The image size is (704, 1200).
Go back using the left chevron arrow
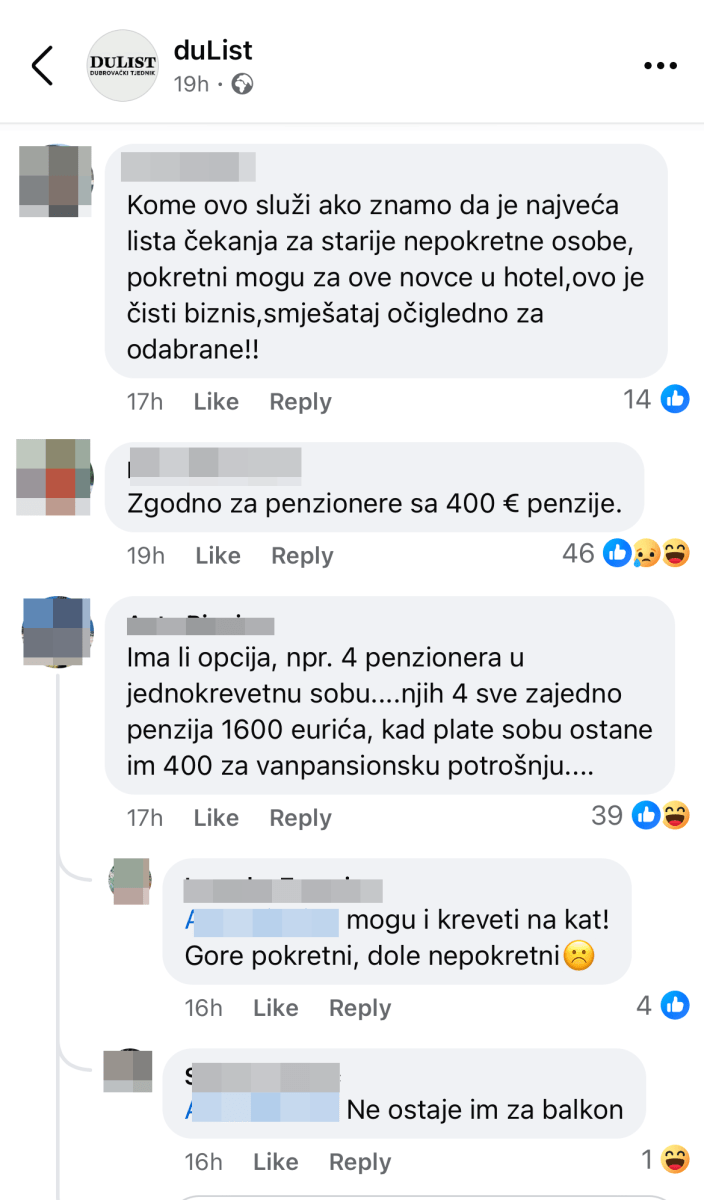42,65
